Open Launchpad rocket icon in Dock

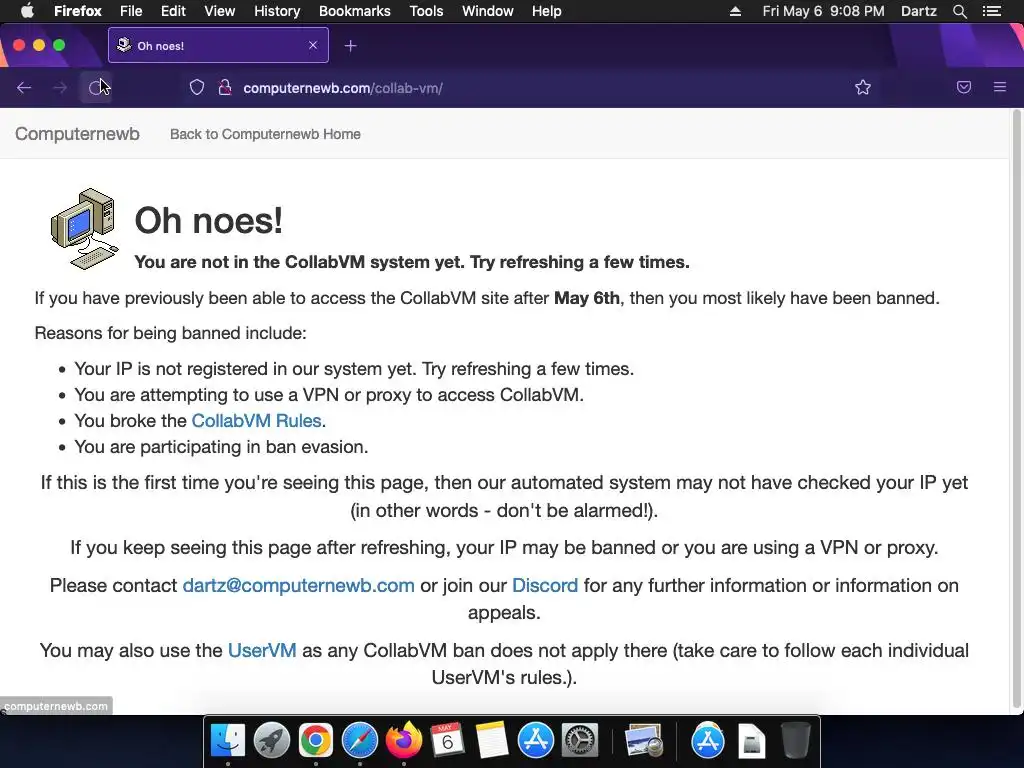(272, 741)
